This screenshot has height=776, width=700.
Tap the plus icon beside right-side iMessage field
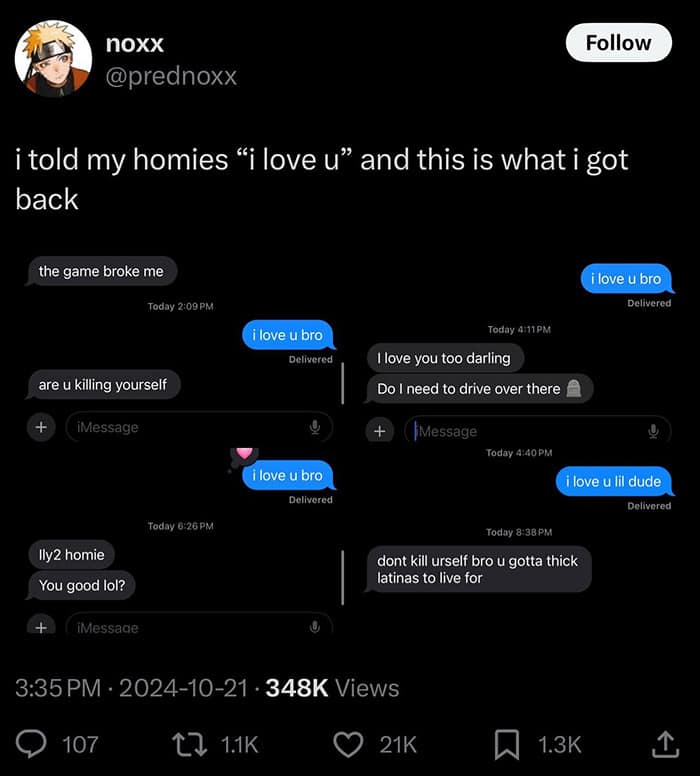[380, 431]
